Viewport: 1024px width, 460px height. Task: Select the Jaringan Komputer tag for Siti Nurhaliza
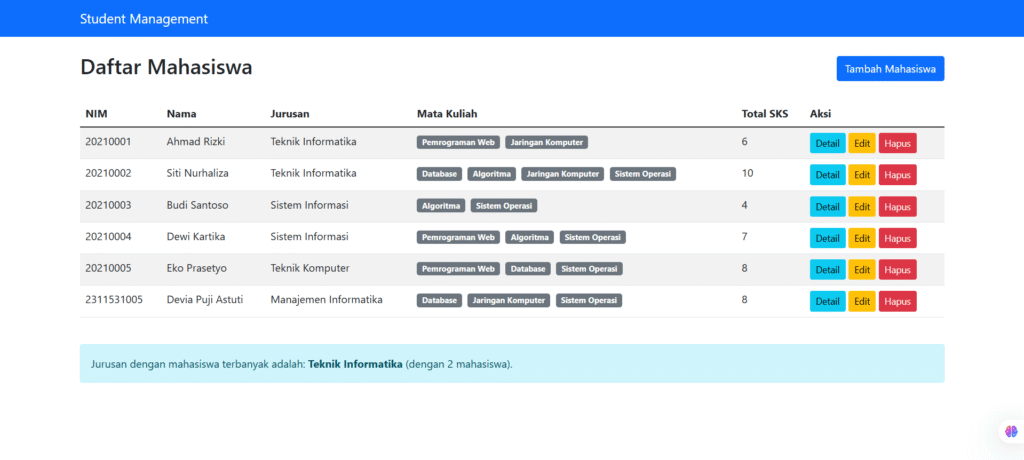(x=562, y=174)
